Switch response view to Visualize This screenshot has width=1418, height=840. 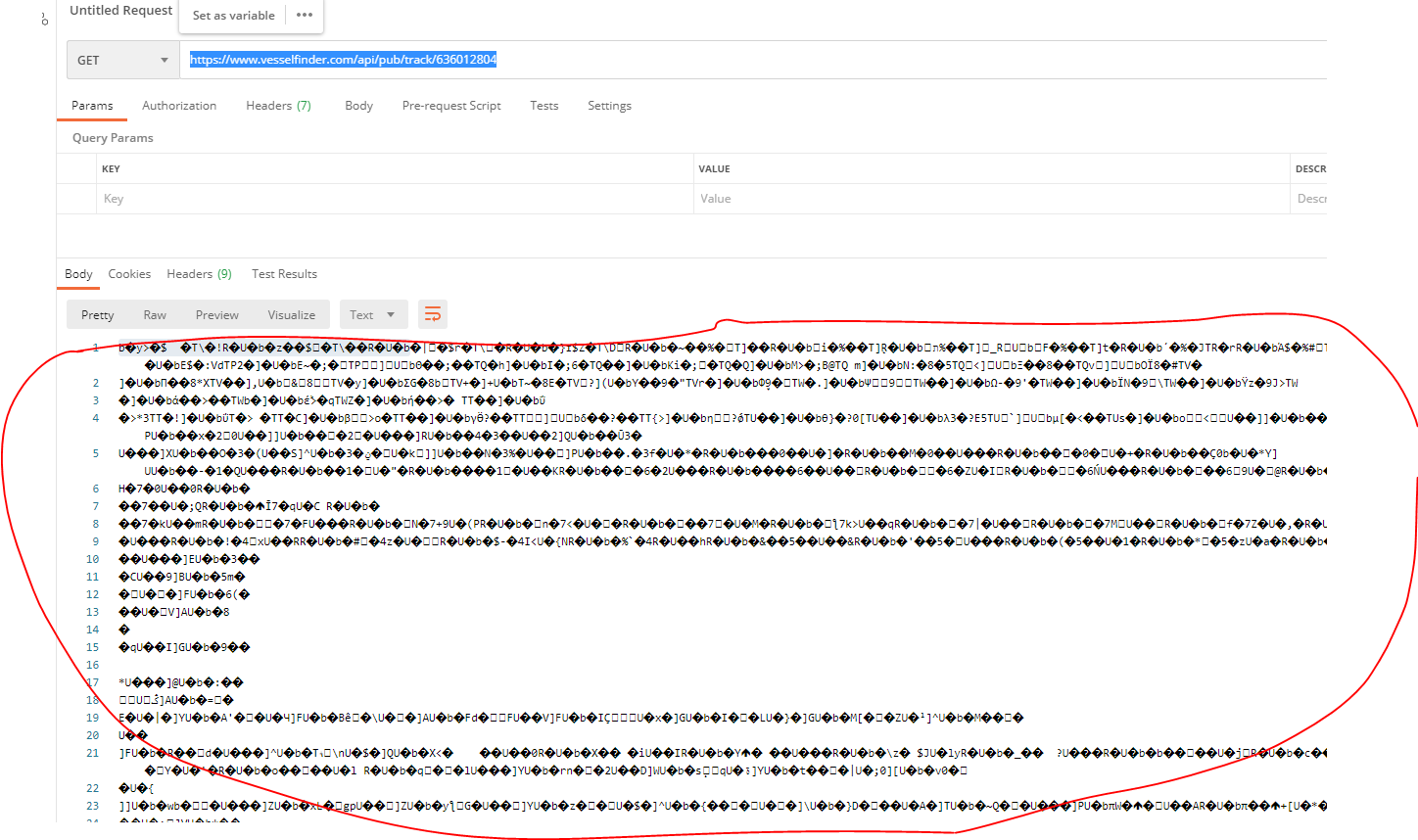[292, 314]
